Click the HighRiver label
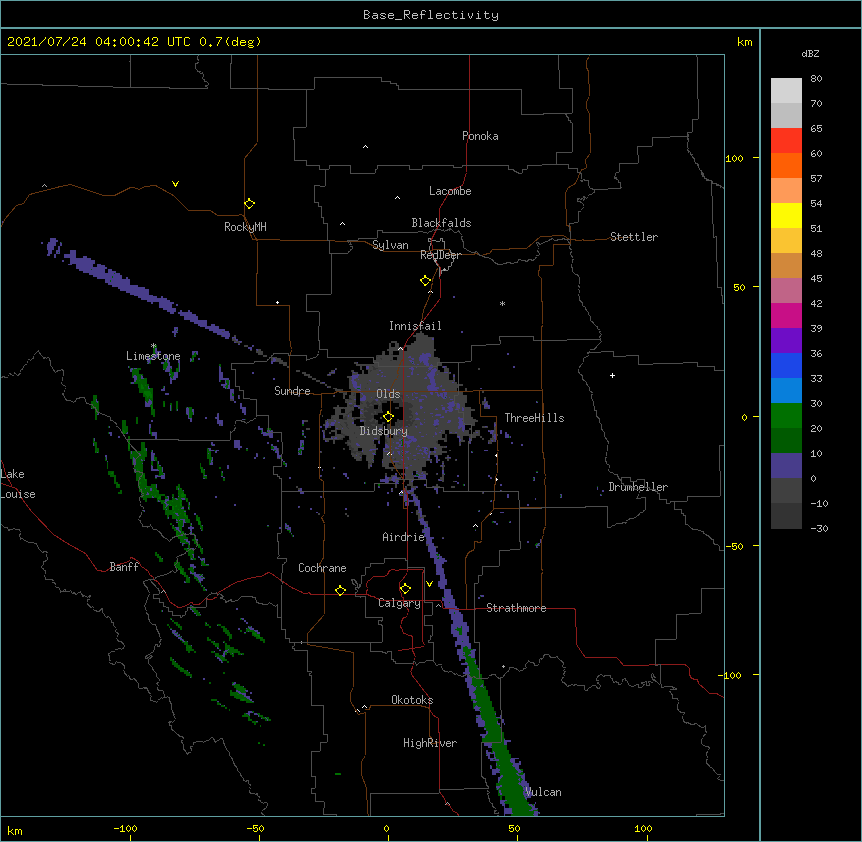Viewport: 862px width, 842px height. tap(430, 743)
